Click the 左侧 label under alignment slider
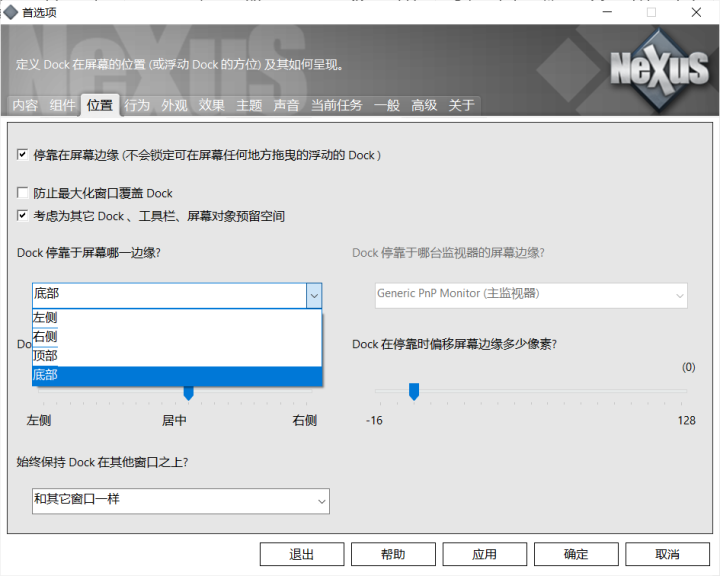The image size is (720, 576). [39, 420]
